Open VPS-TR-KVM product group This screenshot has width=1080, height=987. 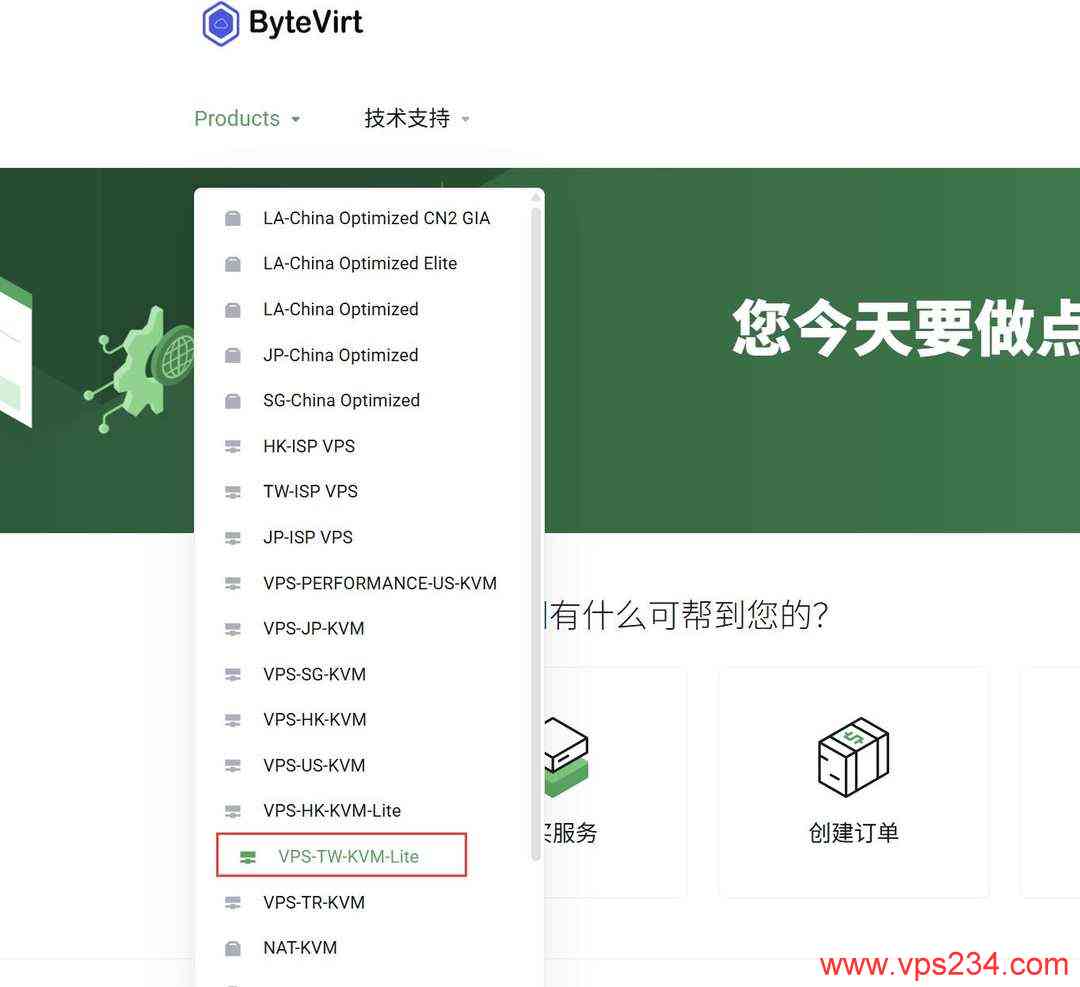tap(313, 902)
